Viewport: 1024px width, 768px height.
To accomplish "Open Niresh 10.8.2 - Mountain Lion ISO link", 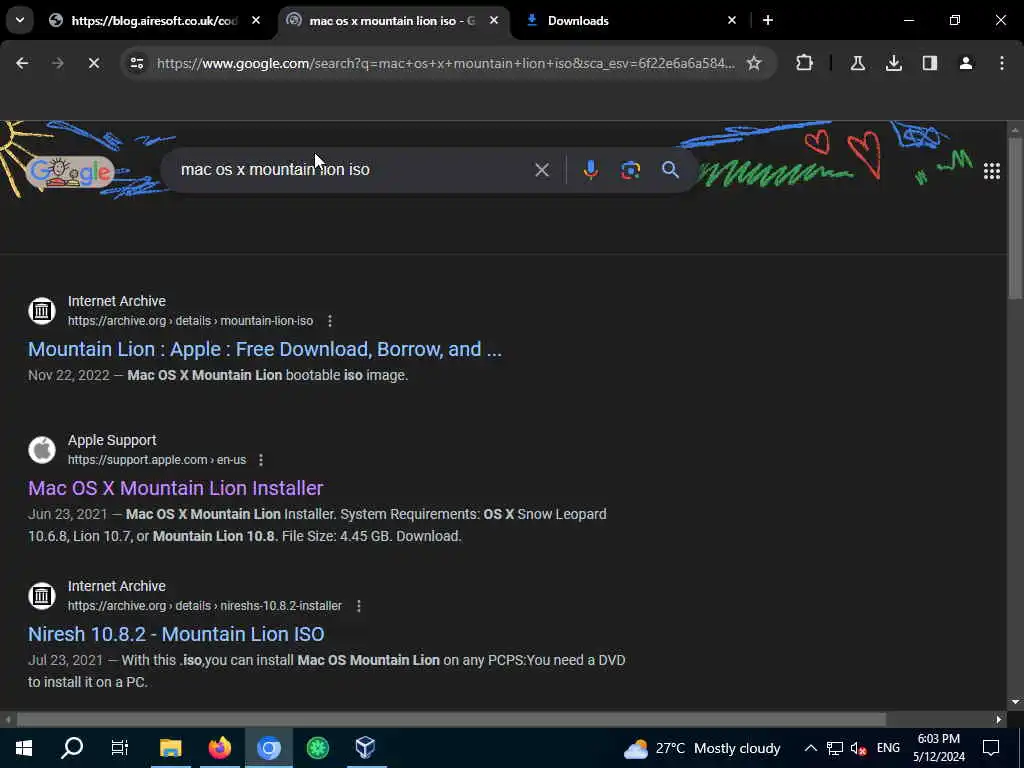I will coord(176,634).
